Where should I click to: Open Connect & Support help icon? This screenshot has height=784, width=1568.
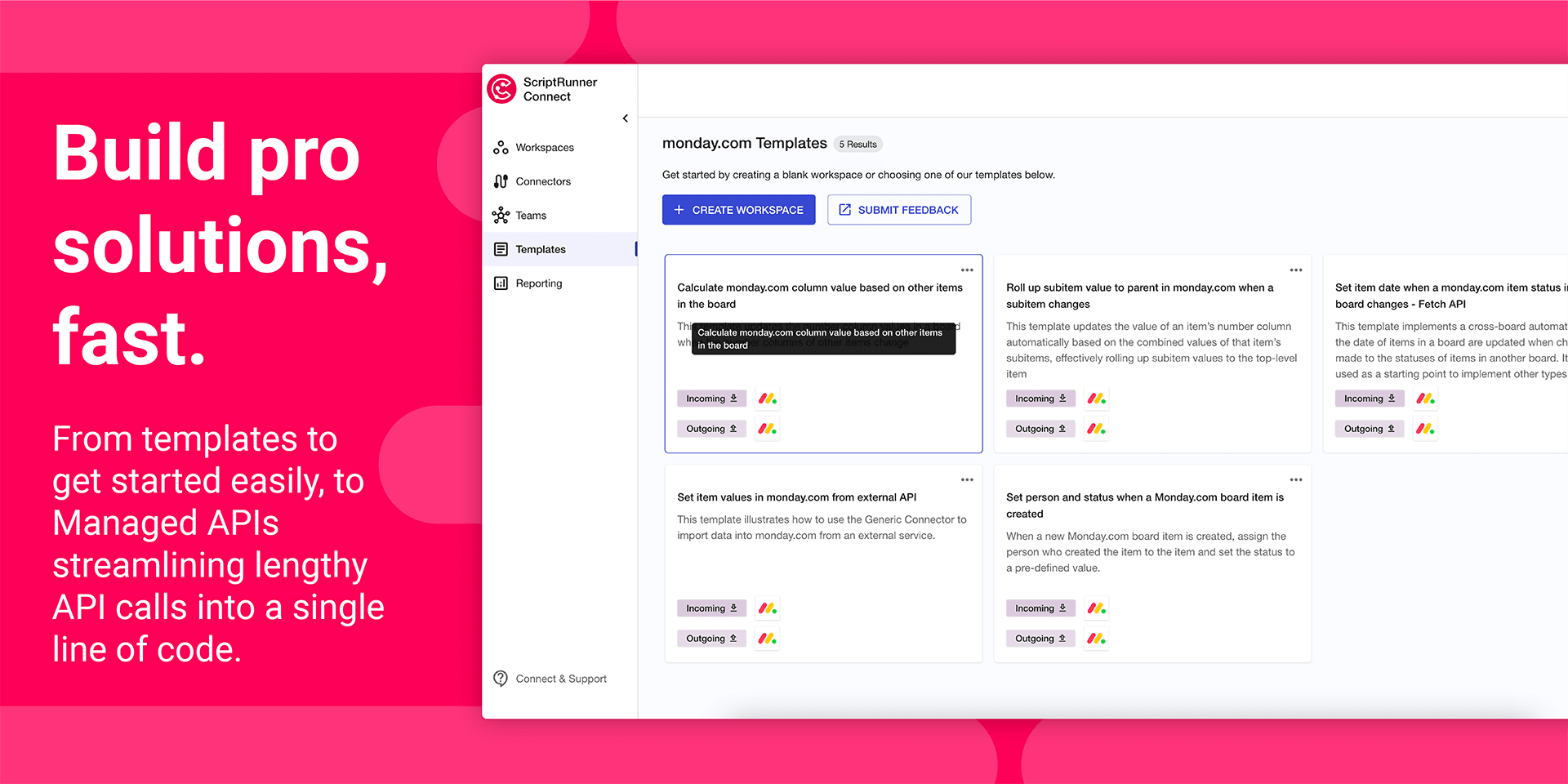pos(501,679)
